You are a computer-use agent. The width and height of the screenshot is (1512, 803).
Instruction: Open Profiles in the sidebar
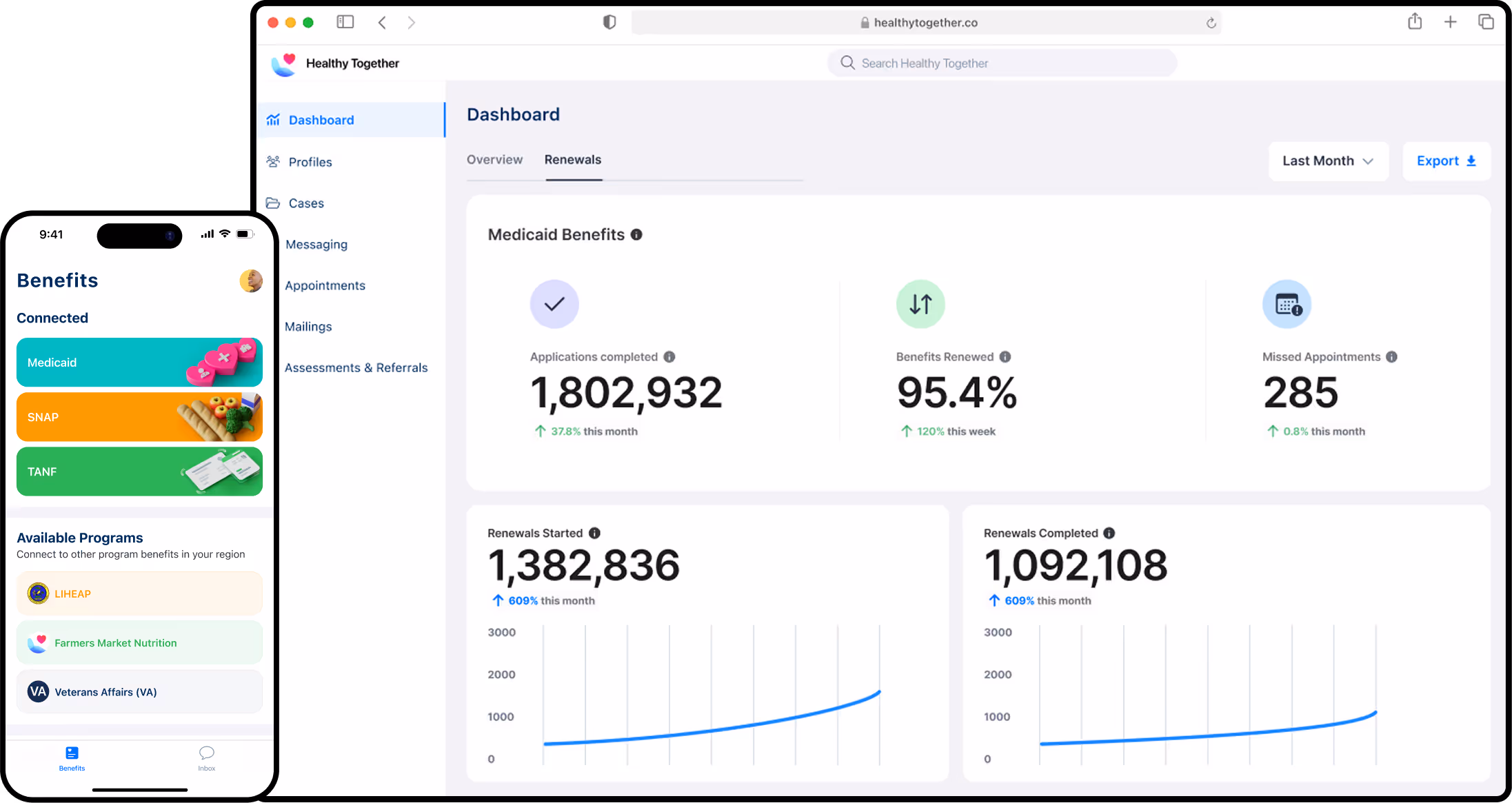click(310, 162)
